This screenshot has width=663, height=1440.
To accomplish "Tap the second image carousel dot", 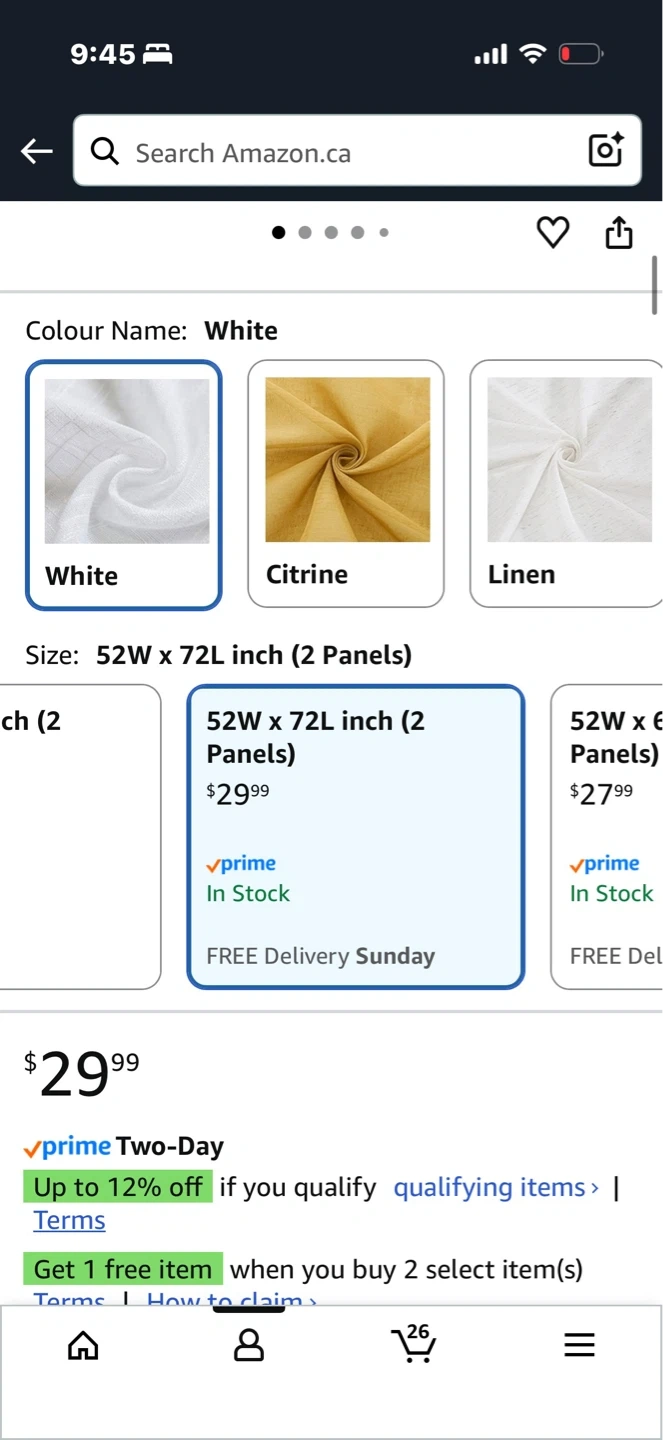I will pyautogui.click(x=305, y=233).
